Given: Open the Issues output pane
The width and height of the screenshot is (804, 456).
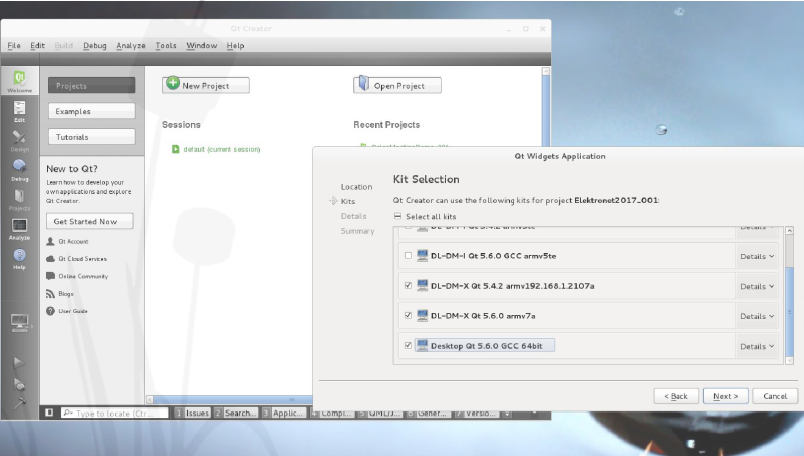Looking at the screenshot, I should point(192,413).
